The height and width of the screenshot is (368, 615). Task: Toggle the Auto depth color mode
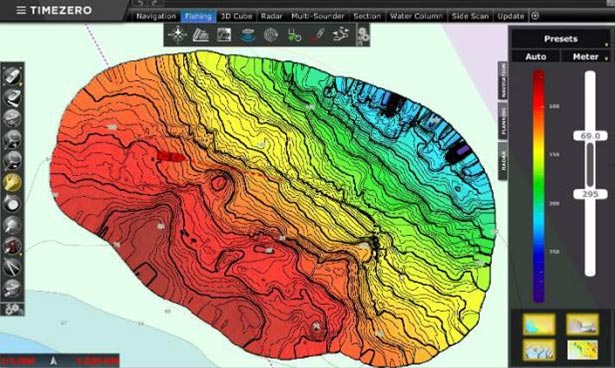pyautogui.click(x=535, y=57)
